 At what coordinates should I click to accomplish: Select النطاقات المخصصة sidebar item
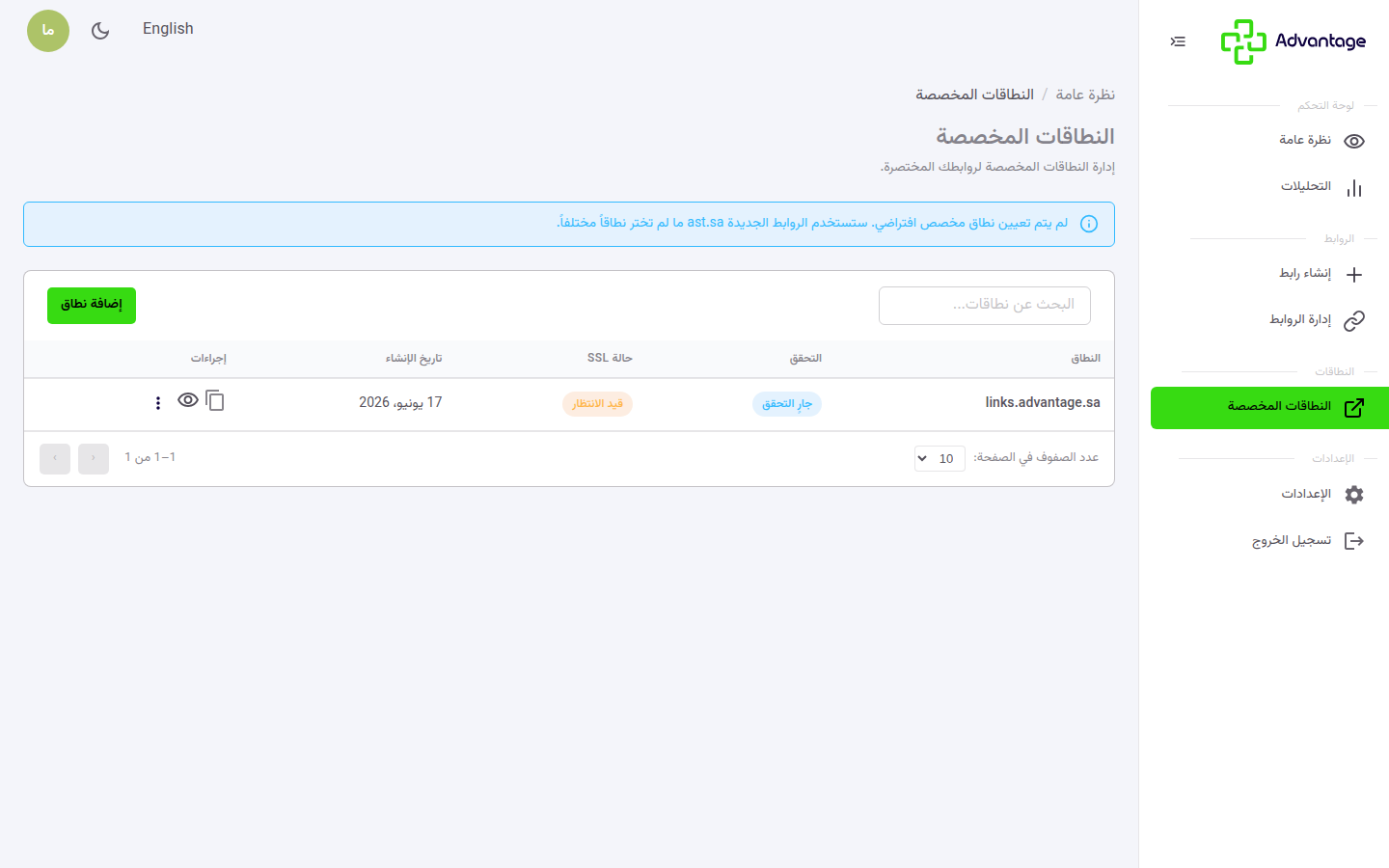click(x=1269, y=407)
